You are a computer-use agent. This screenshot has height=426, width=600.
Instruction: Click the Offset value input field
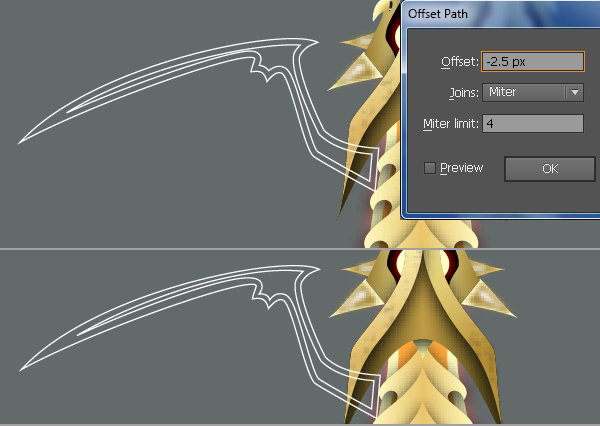tap(533, 62)
